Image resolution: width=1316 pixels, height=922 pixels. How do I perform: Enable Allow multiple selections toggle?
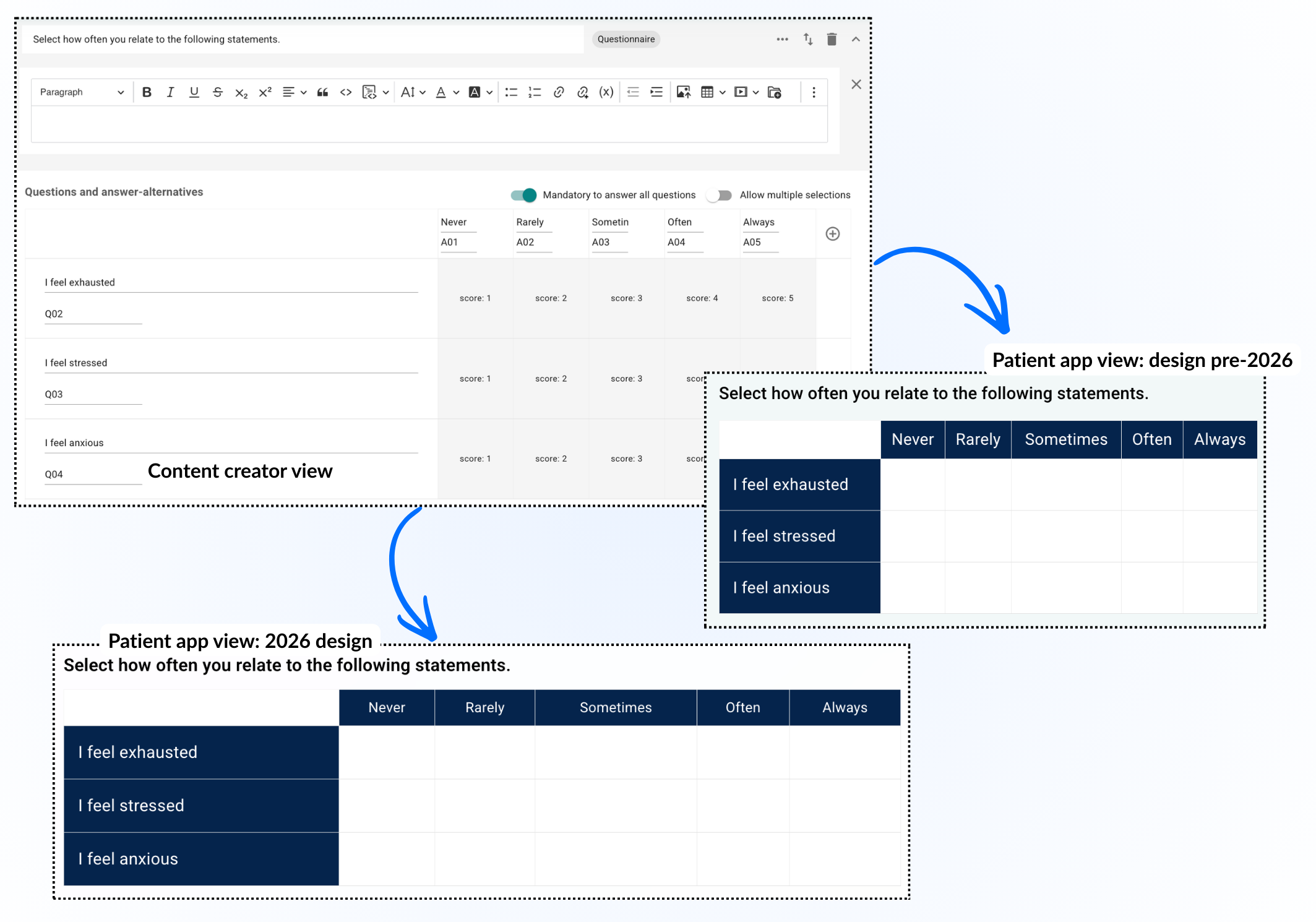pyautogui.click(x=720, y=195)
